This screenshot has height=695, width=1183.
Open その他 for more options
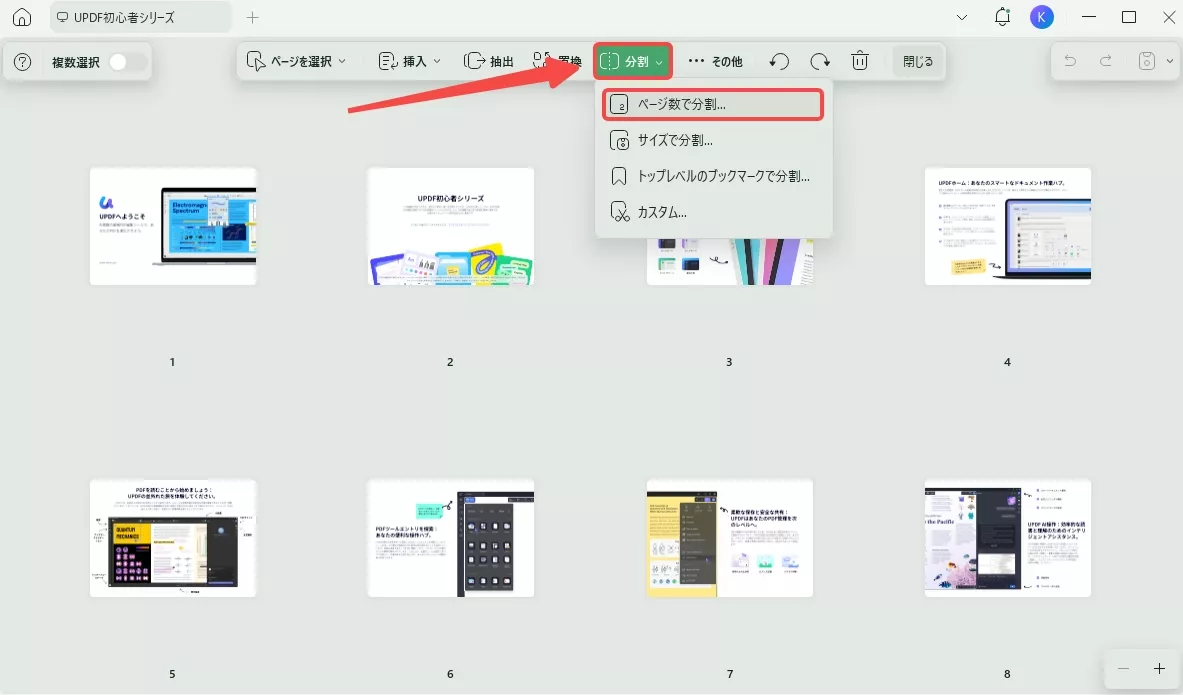[717, 60]
